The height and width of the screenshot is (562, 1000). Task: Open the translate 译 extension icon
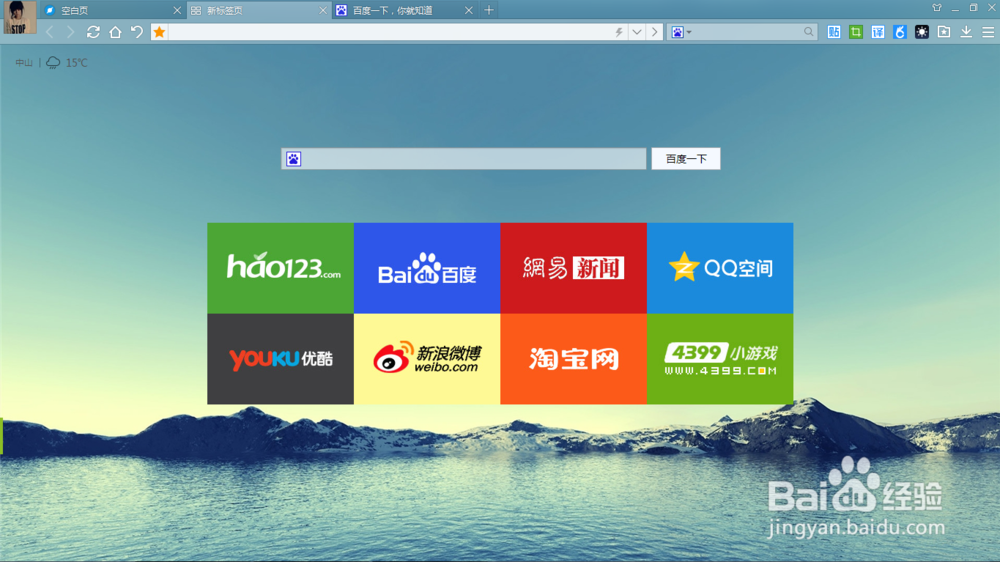point(878,32)
